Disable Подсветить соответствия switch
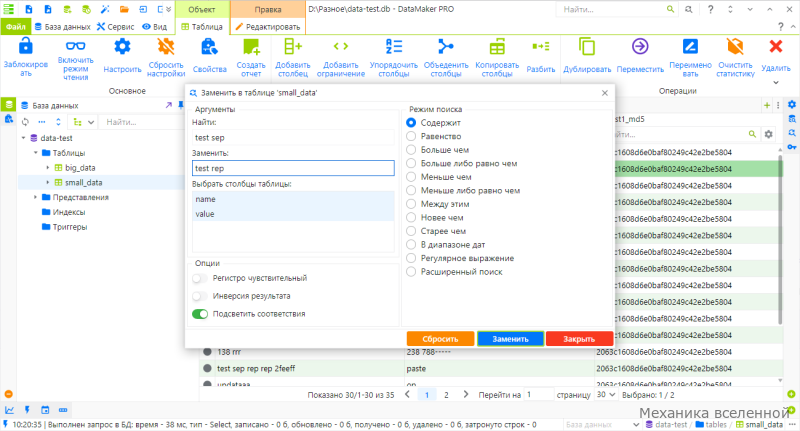The height and width of the screenshot is (431, 800). pyautogui.click(x=200, y=314)
